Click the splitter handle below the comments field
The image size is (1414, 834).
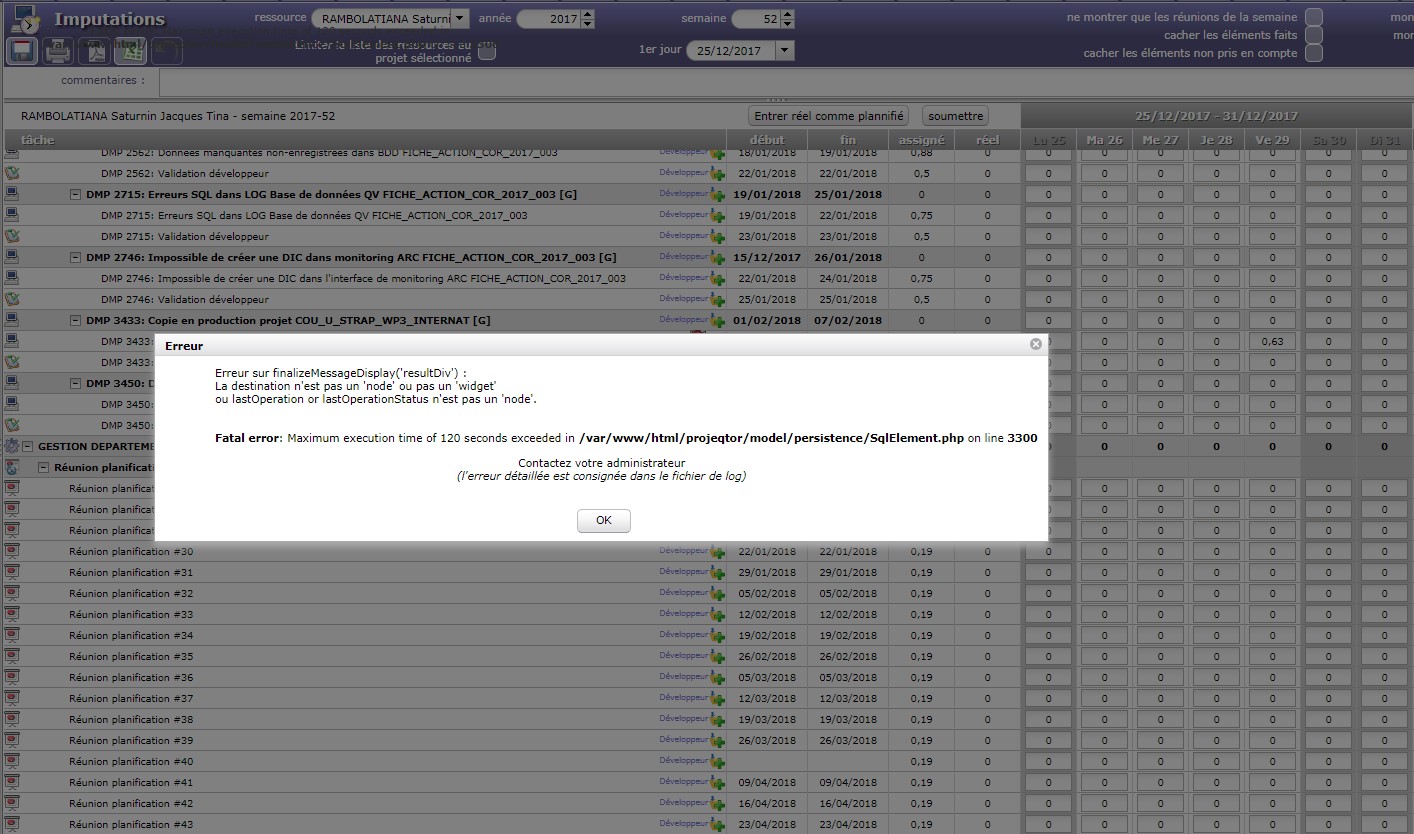[x=776, y=99]
